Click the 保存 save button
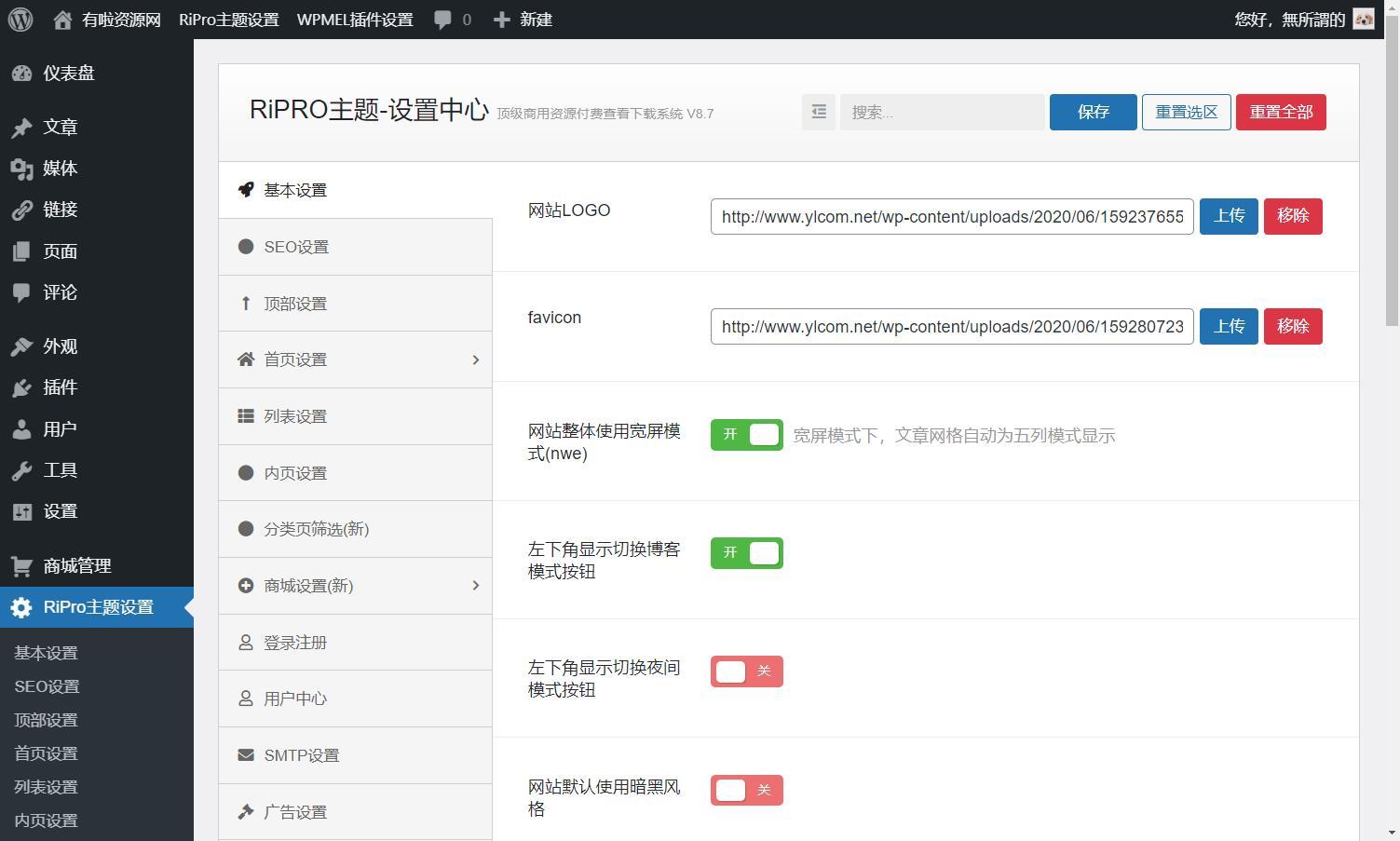1400x841 pixels. point(1092,112)
